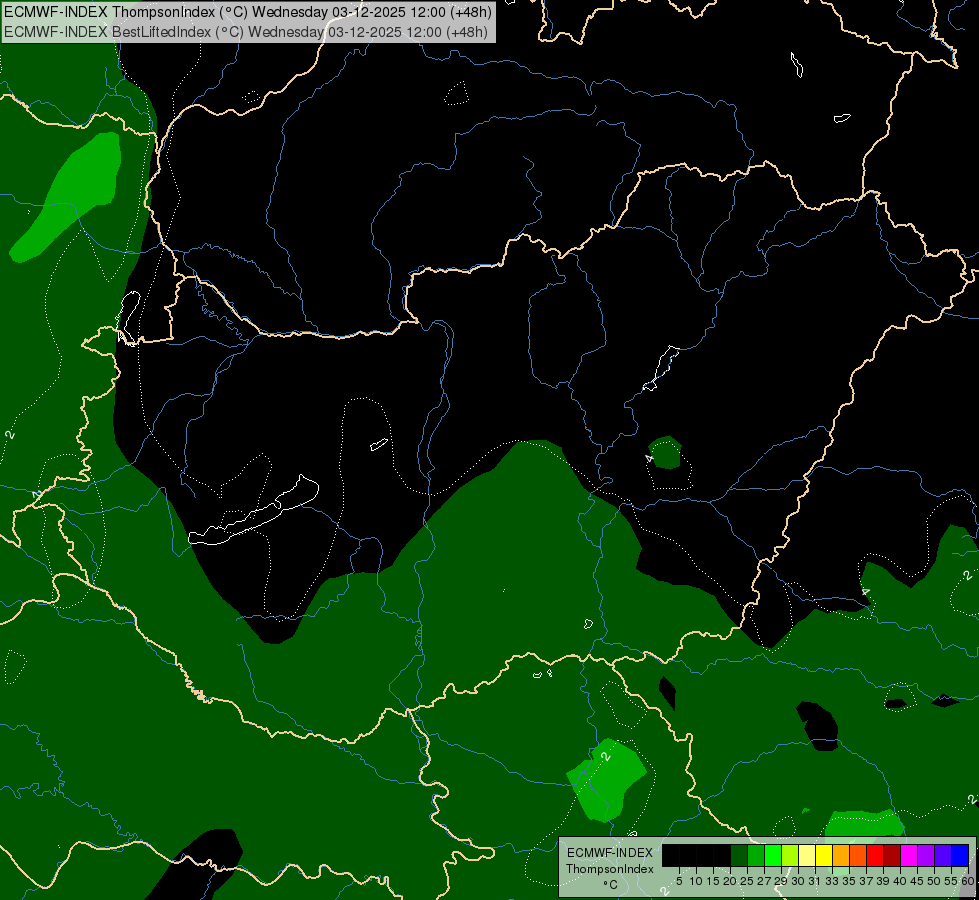Click the legend value label 10
Viewport: 979px width, 900px height.
click(x=696, y=881)
